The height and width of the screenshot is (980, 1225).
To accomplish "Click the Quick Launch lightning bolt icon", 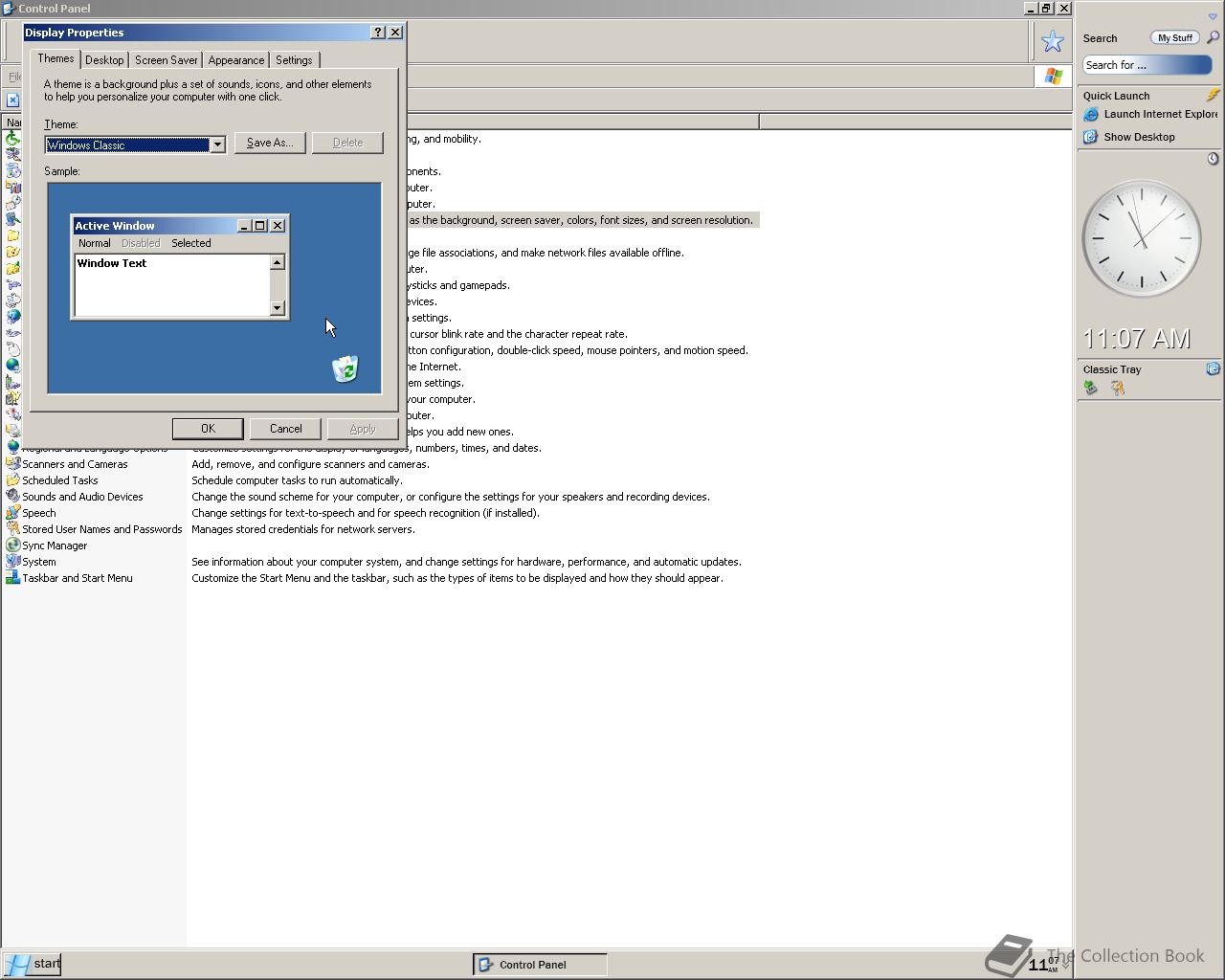I will coord(1213,95).
